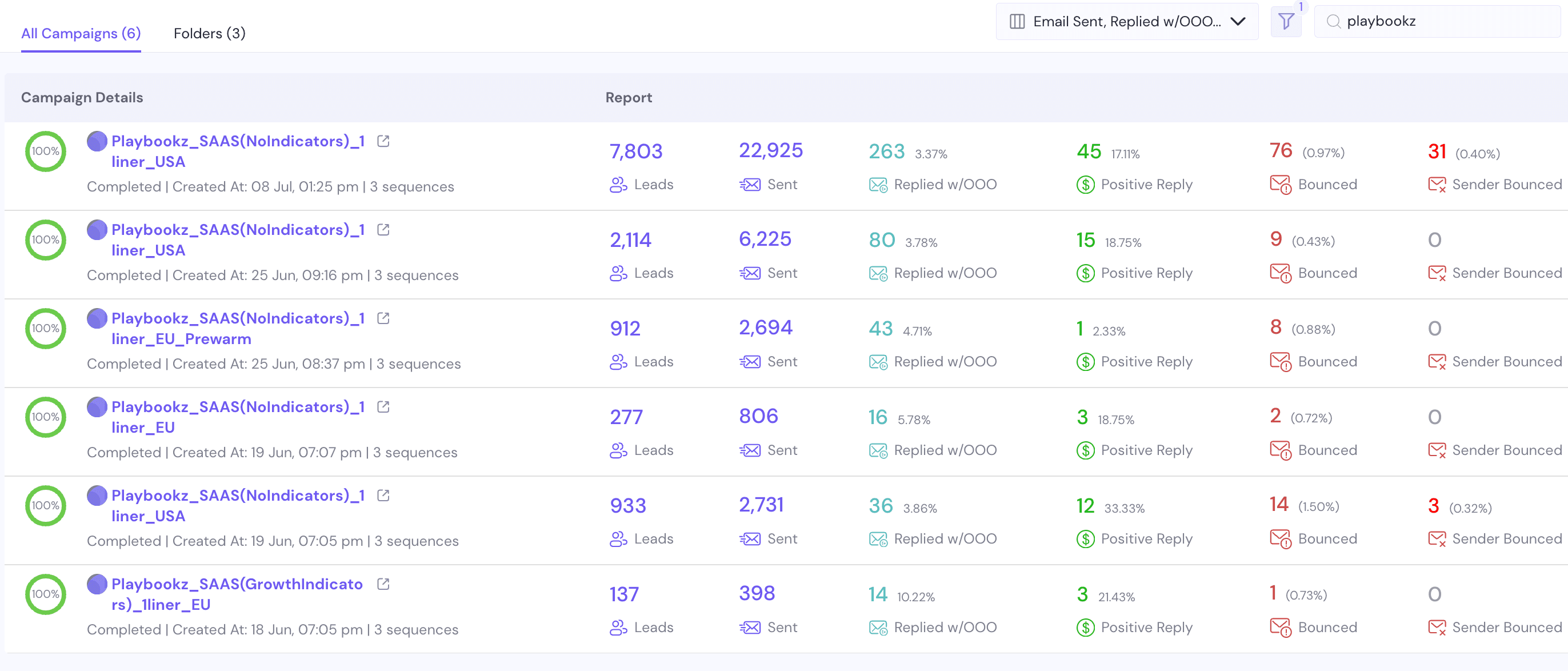The width and height of the screenshot is (1568, 671).
Task: Click the Leads icon on the first campaign
Action: [617, 185]
